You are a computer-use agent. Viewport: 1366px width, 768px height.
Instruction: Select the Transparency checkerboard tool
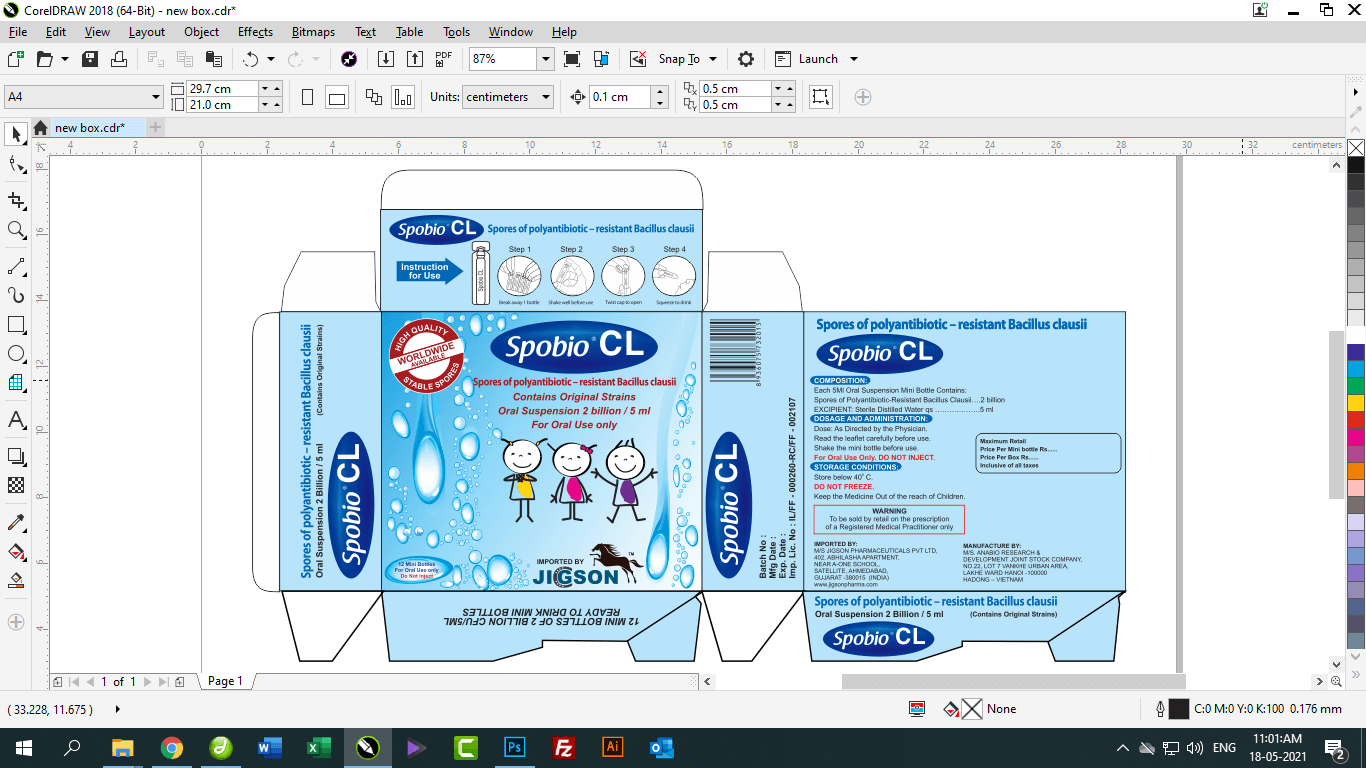[16, 486]
